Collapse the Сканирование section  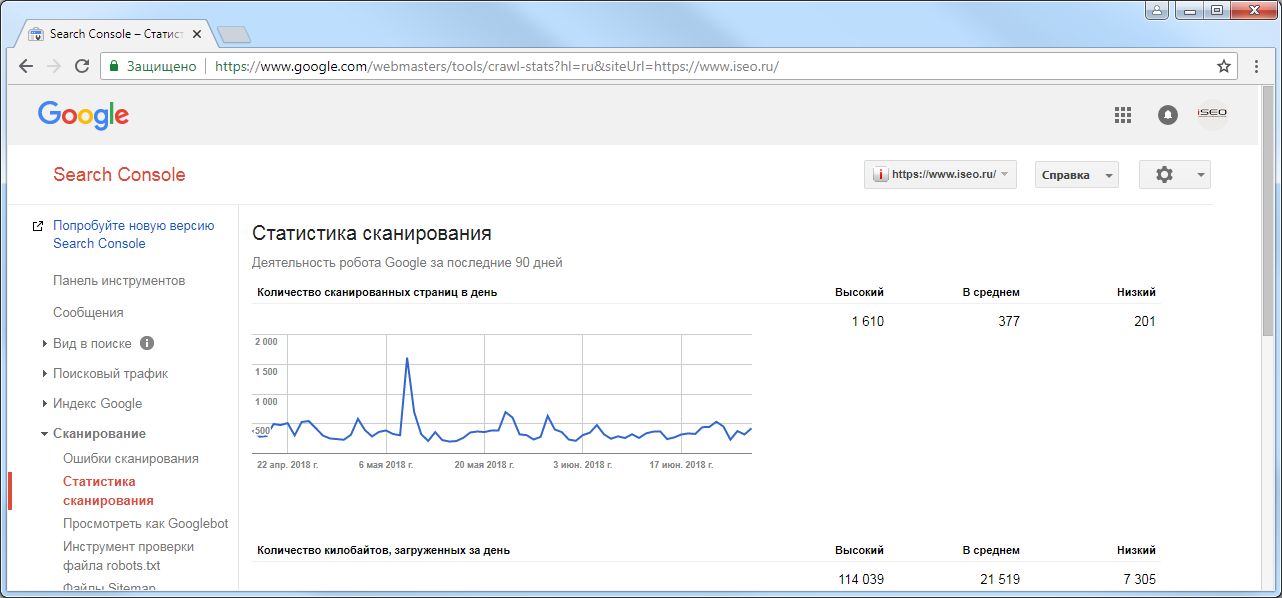99,434
